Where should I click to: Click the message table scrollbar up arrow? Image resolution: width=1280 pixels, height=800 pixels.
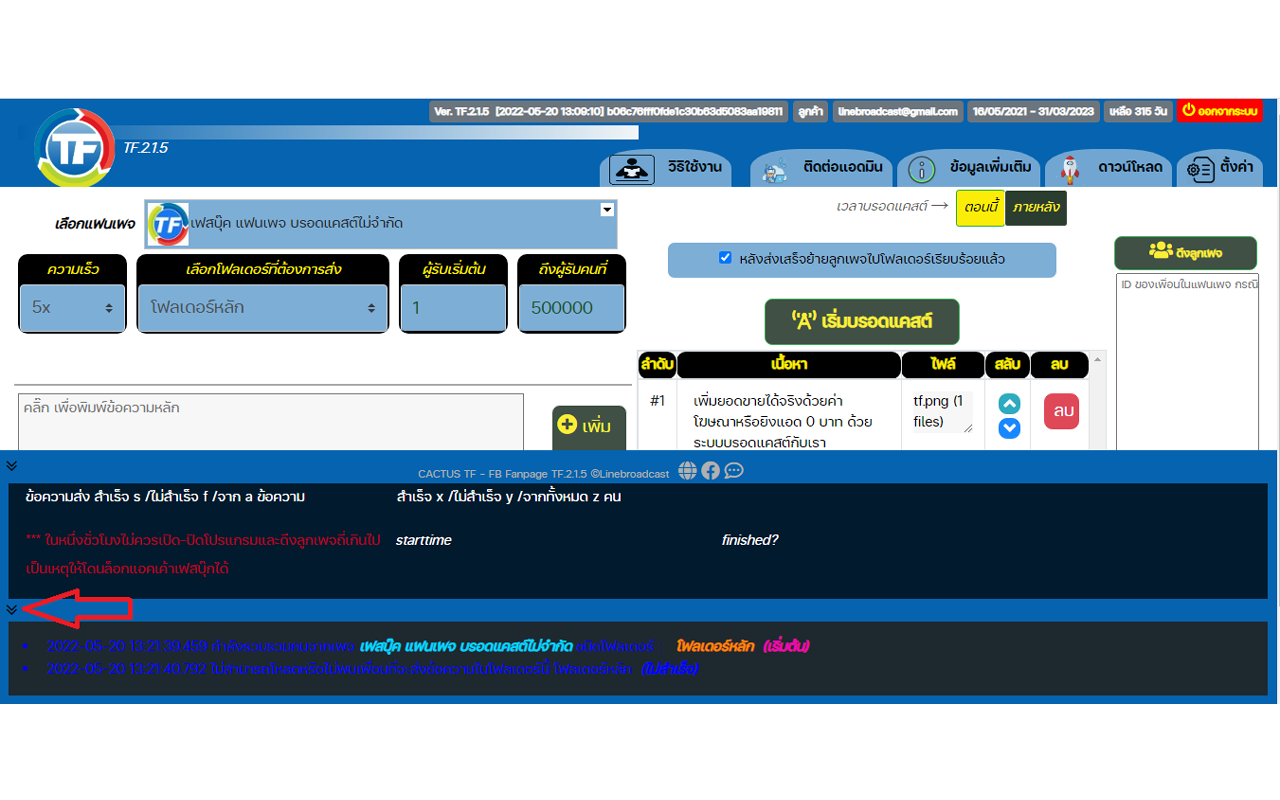[1097, 359]
